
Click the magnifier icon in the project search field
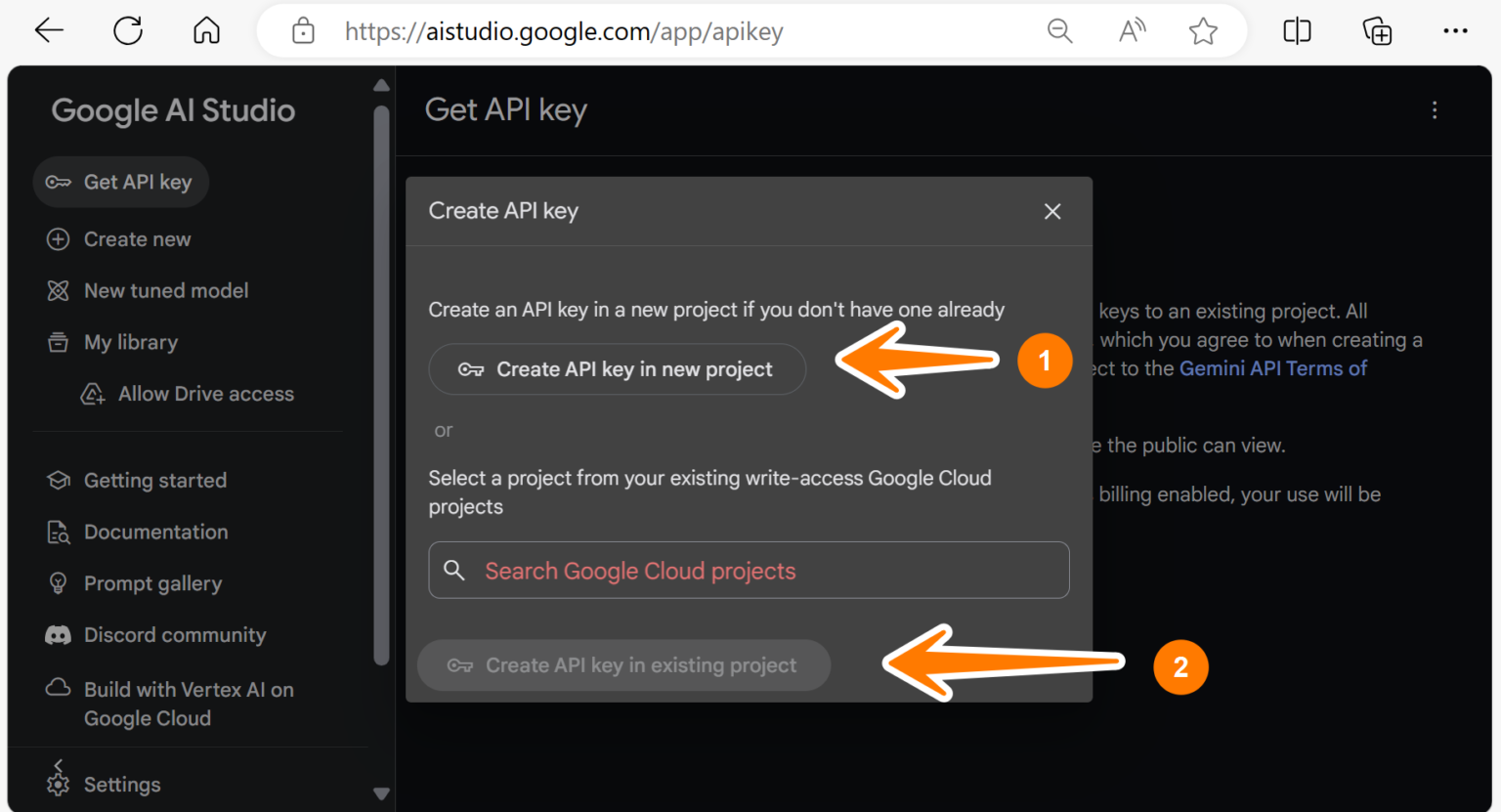[455, 570]
